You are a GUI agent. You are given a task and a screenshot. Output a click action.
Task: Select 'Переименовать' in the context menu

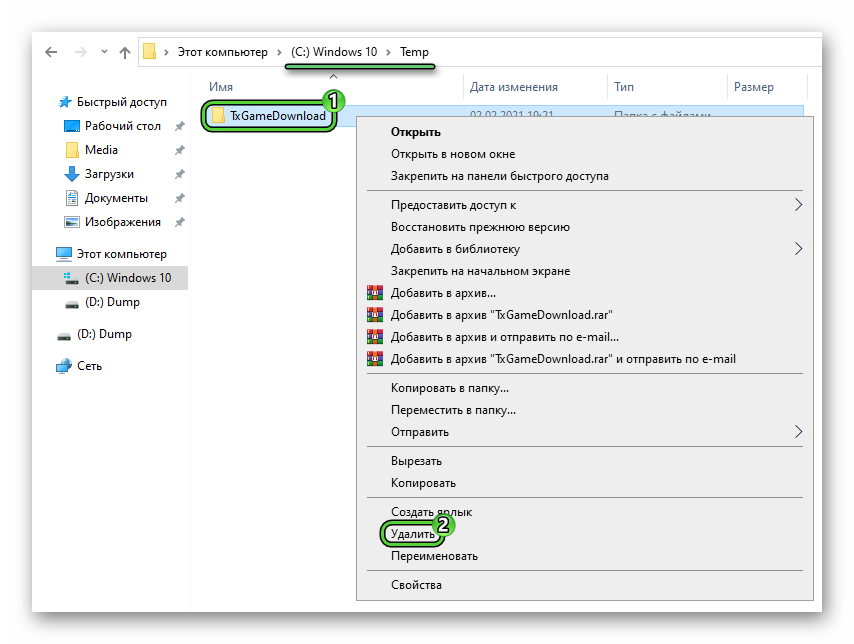tap(434, 556)
